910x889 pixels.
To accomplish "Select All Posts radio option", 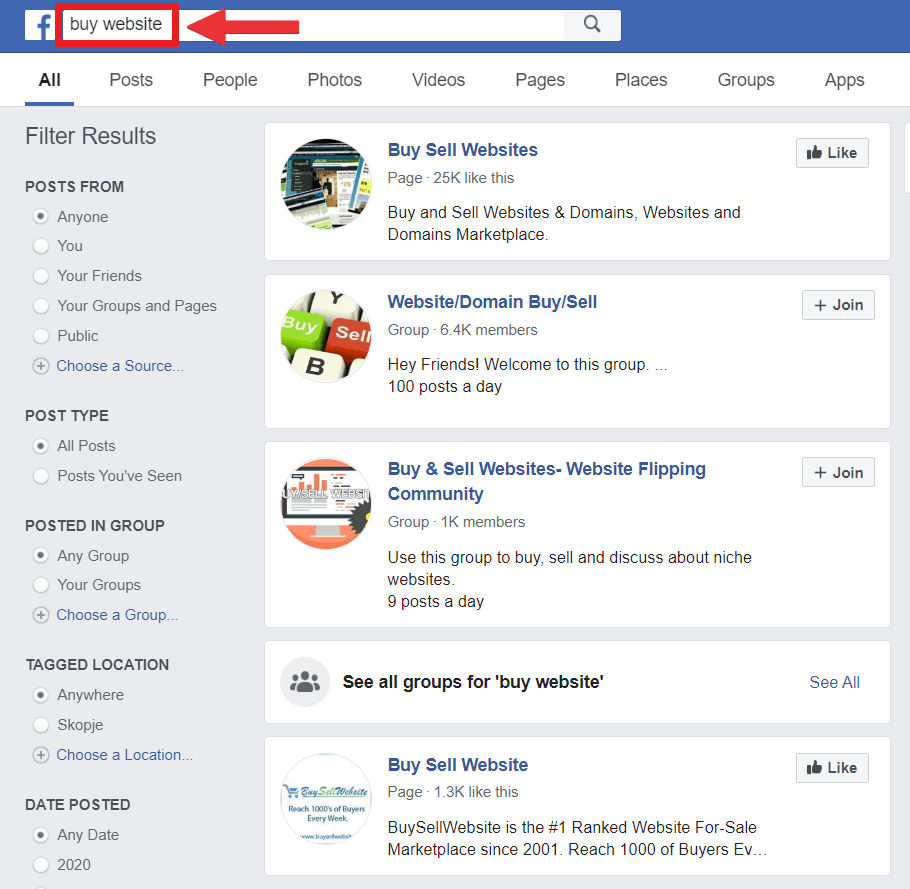I will point(41,446).
